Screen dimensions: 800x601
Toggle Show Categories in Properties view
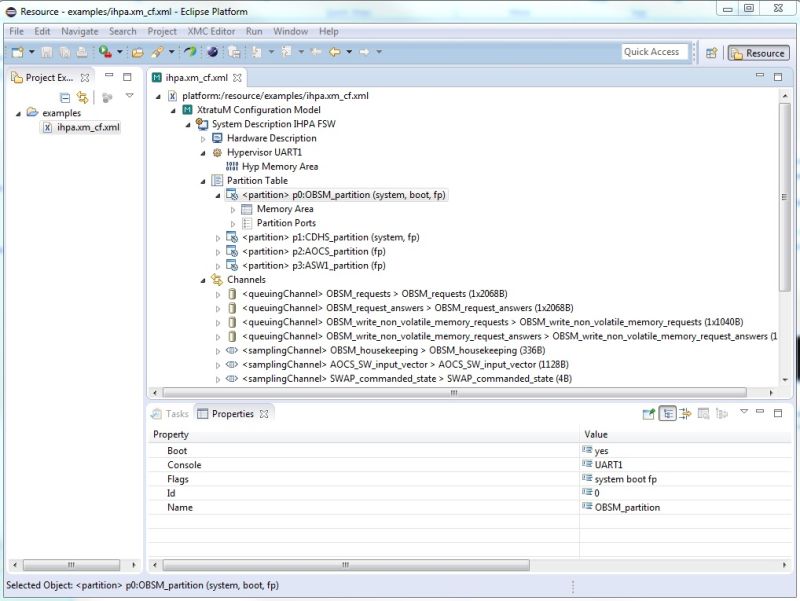click(667, 414)
